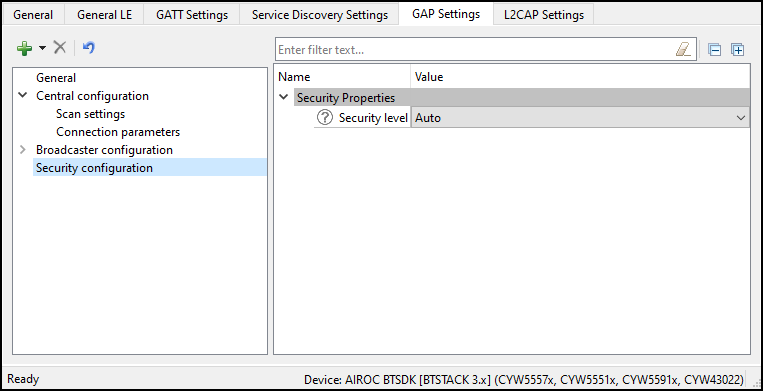This screenshot has width=763, height=391.
Task: Select Connection parameters tree item
Action: pos(118,132)
